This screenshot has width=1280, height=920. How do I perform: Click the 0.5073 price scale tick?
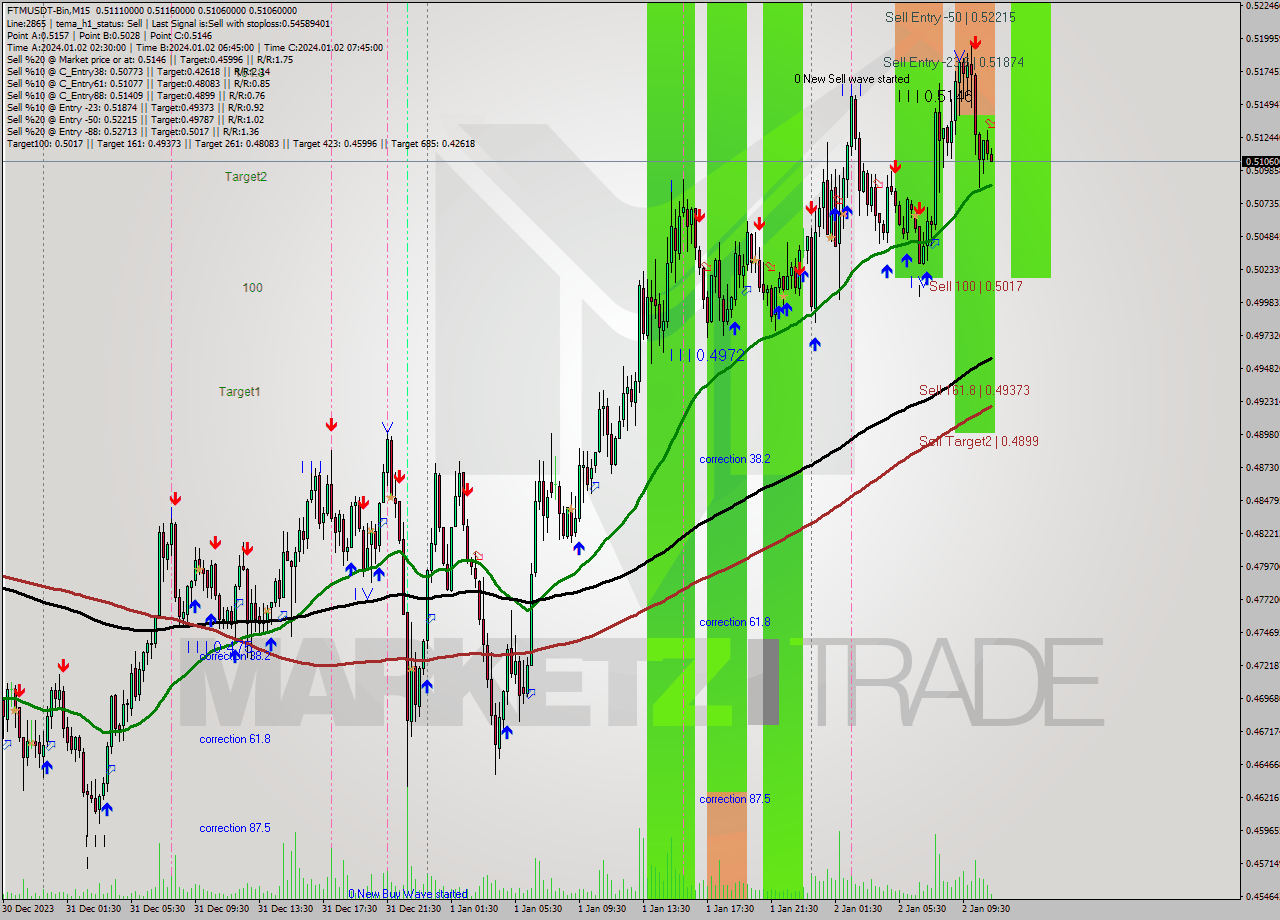click(x=1261, y=203)
